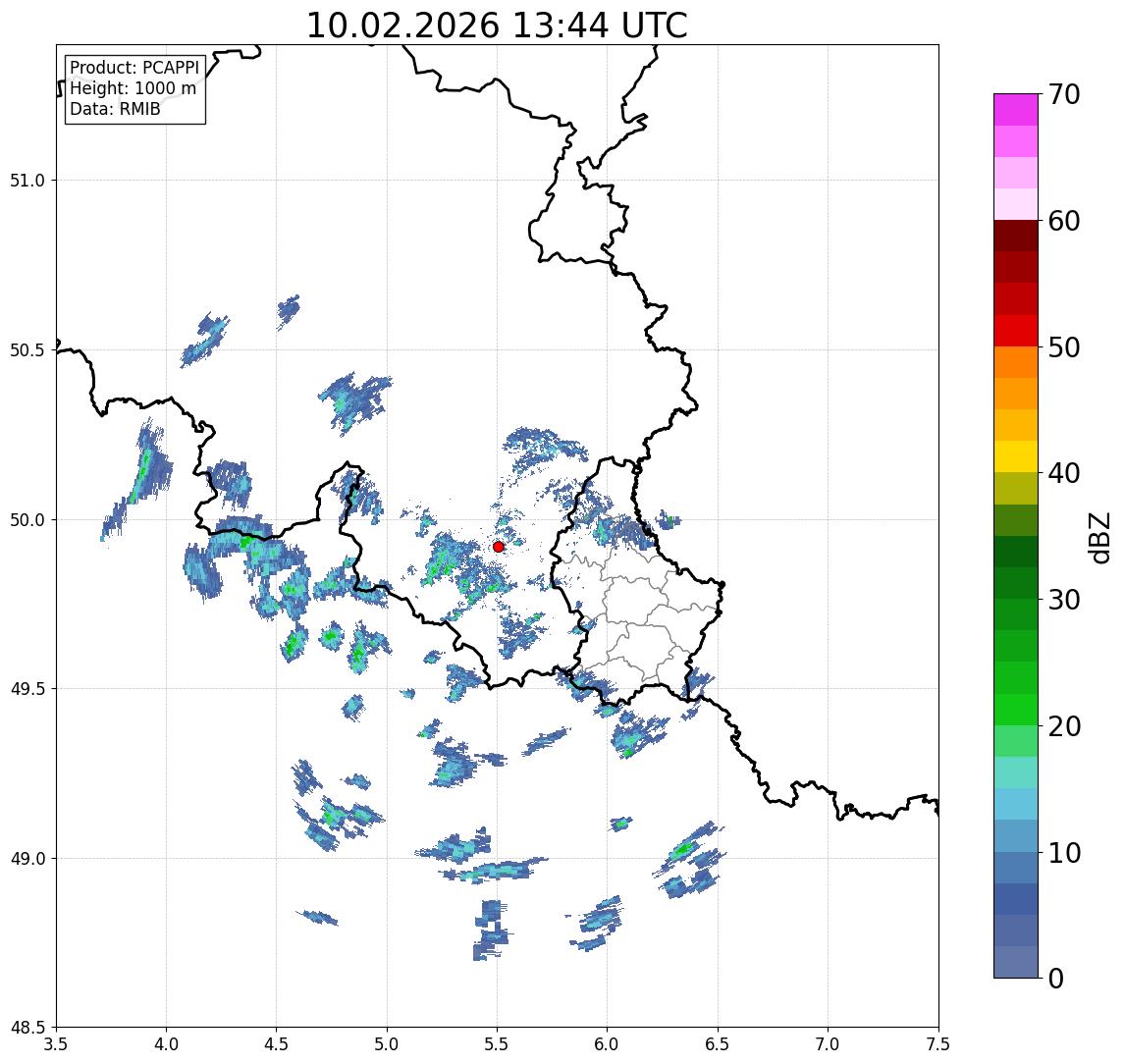The image size is (1124, 1064).
Task: Click the longitude axis label 7.5
Action: click(938, 1044)
